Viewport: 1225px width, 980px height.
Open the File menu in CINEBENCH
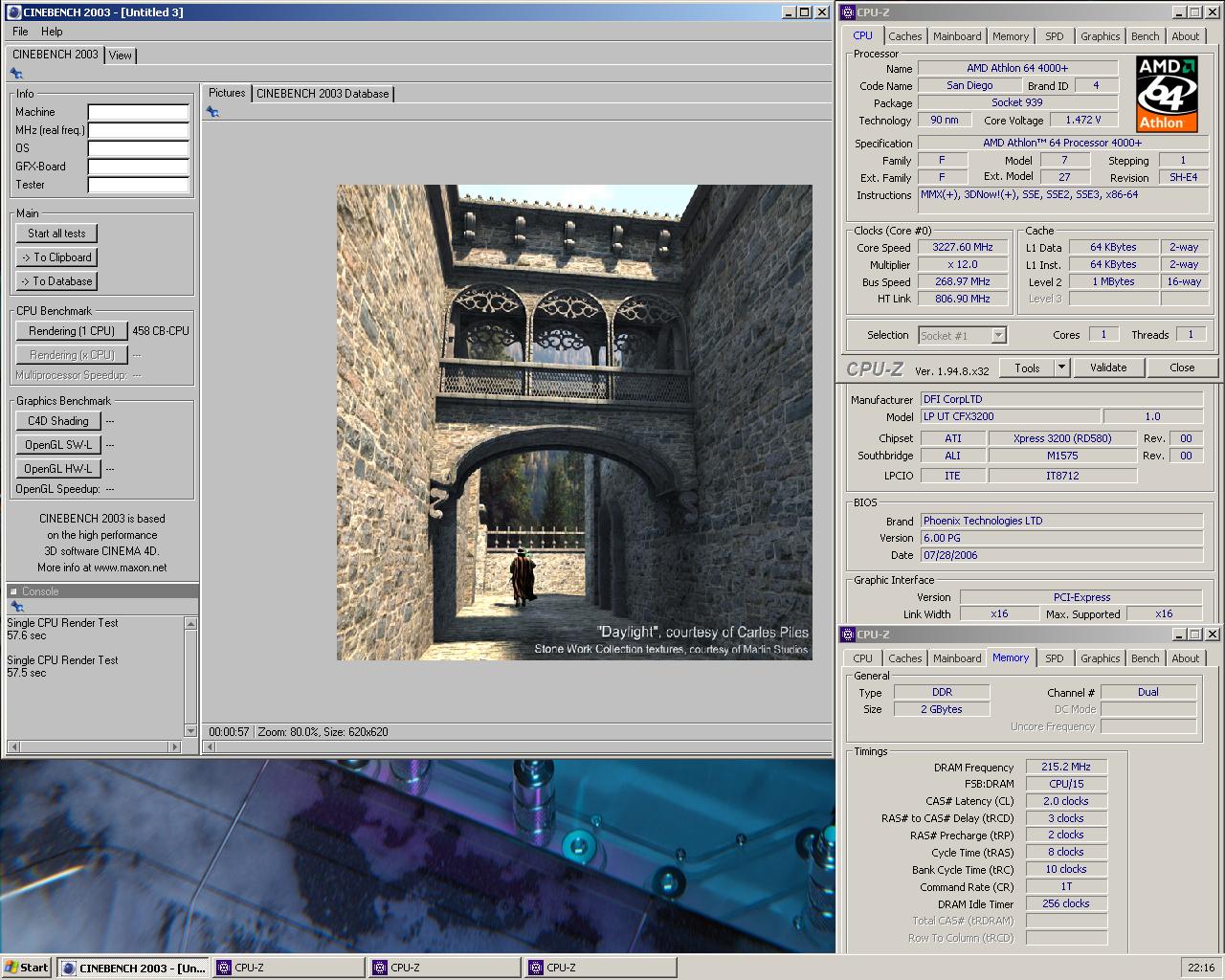[x=20, y=32]
